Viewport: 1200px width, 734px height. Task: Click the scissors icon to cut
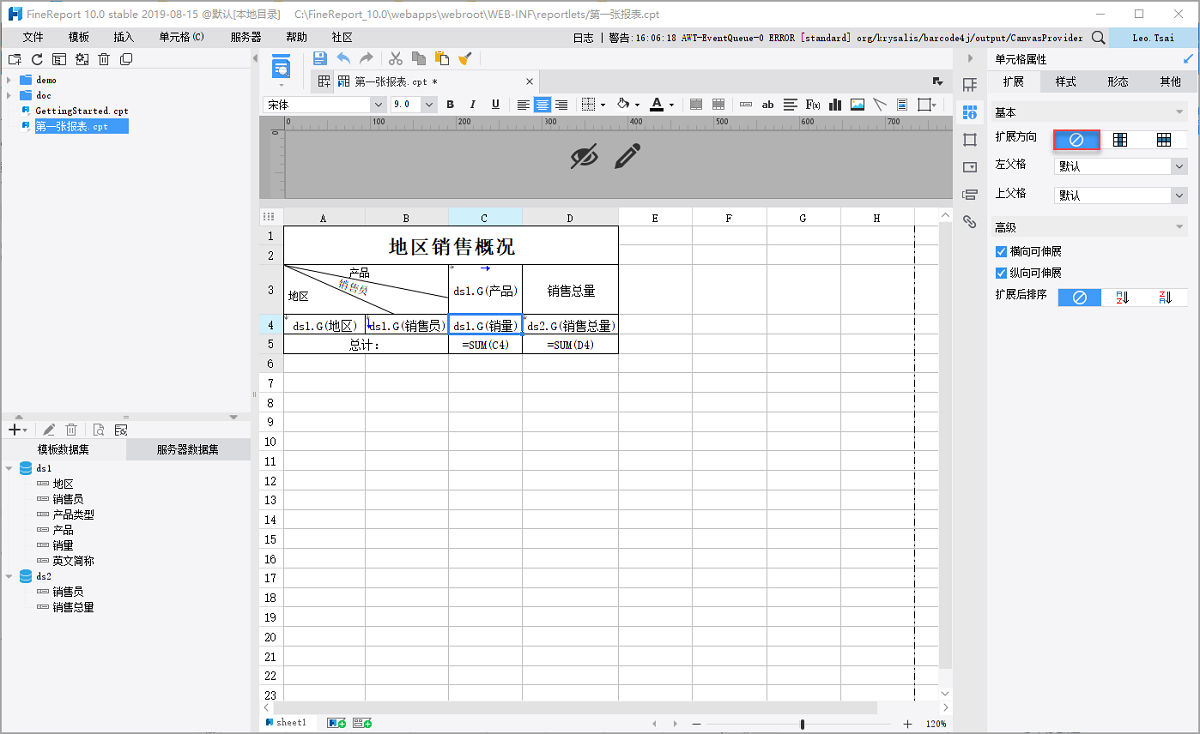coord(394,58)
